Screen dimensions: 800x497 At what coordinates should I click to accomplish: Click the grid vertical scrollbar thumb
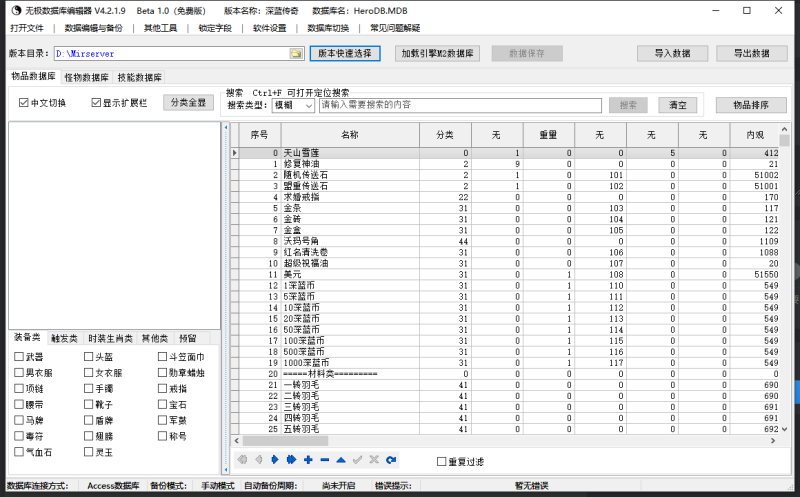tap(785, 140)
